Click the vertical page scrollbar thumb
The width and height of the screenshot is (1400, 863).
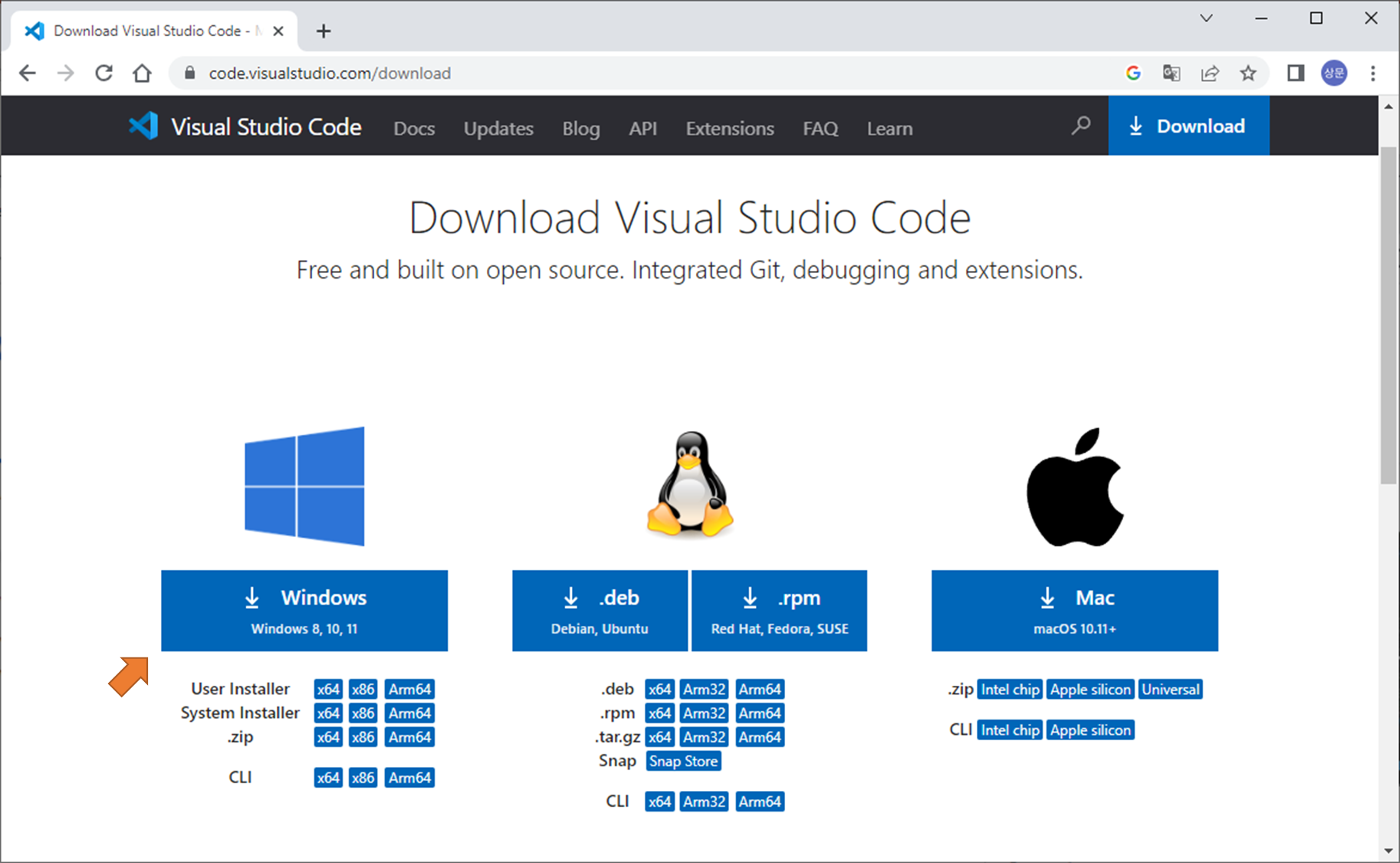click(1388, 315)
